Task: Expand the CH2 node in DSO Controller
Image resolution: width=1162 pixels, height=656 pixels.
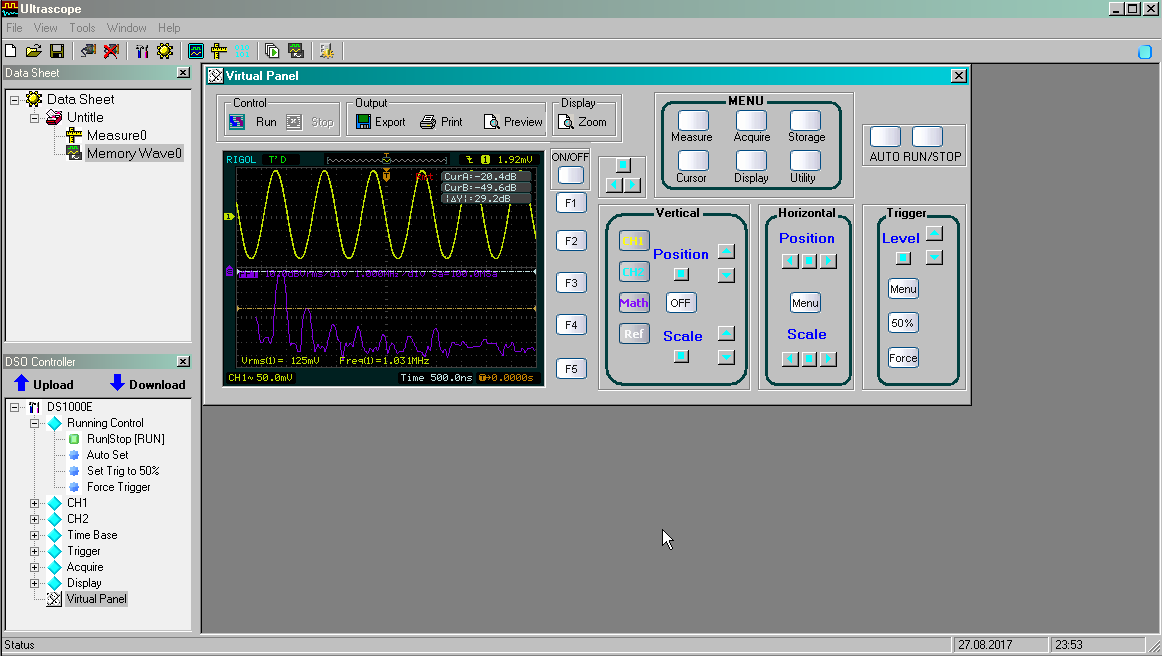Action: point(34,520)
